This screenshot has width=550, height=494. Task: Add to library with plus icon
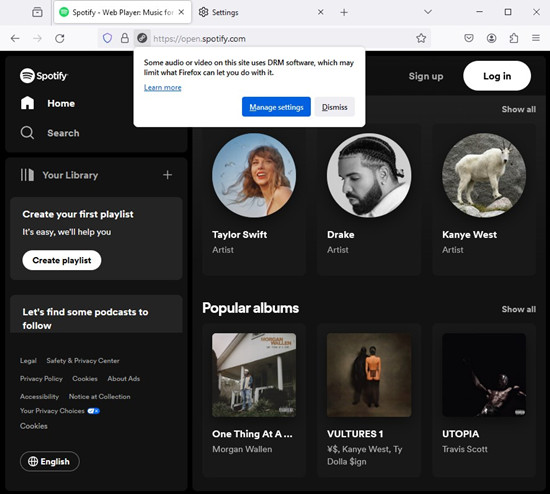click(x=168, y=175)
